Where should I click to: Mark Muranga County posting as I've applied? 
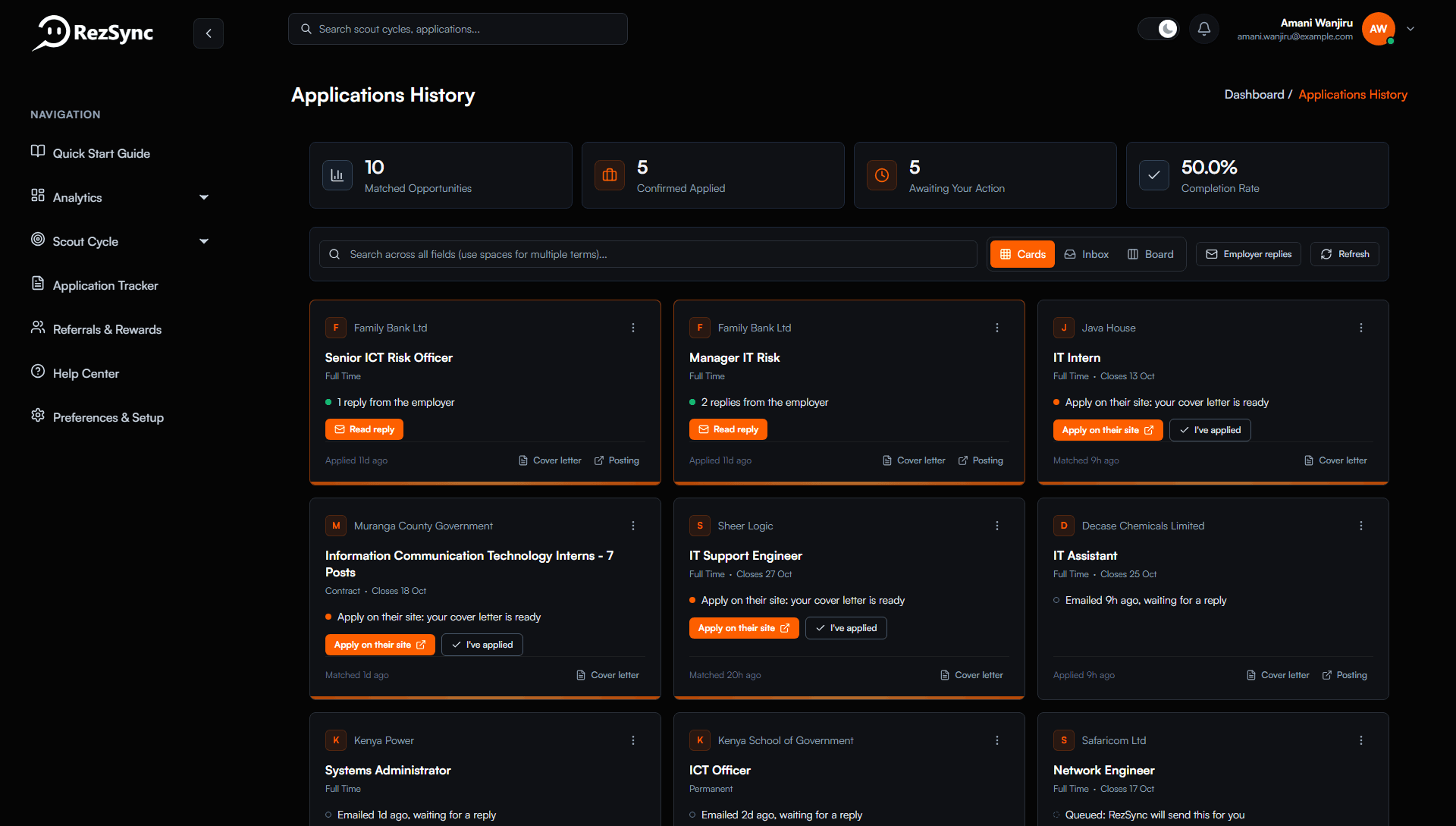click(x=482, y=645)
